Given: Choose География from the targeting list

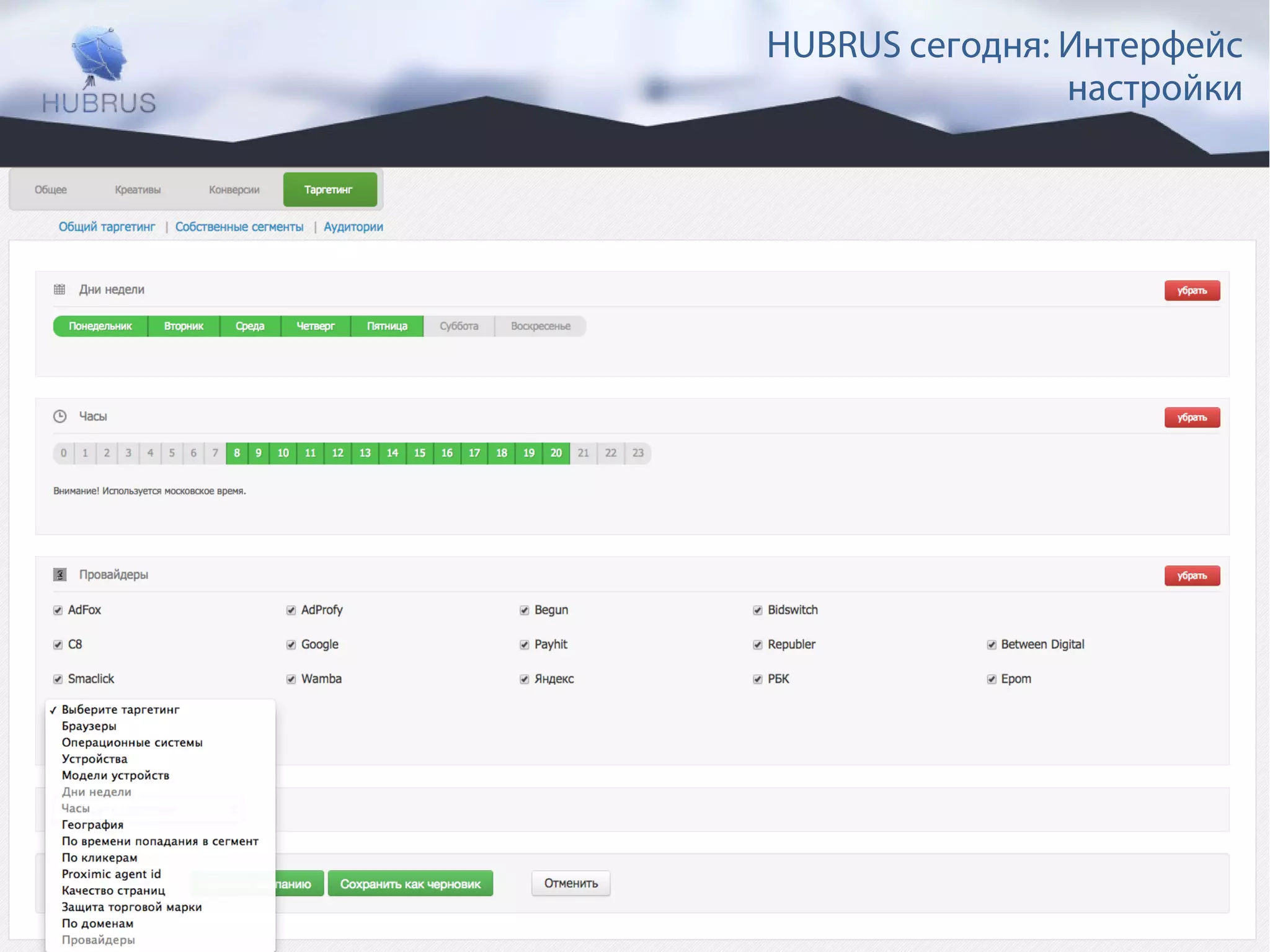Looking at the screenshot, I should (160, 825).
